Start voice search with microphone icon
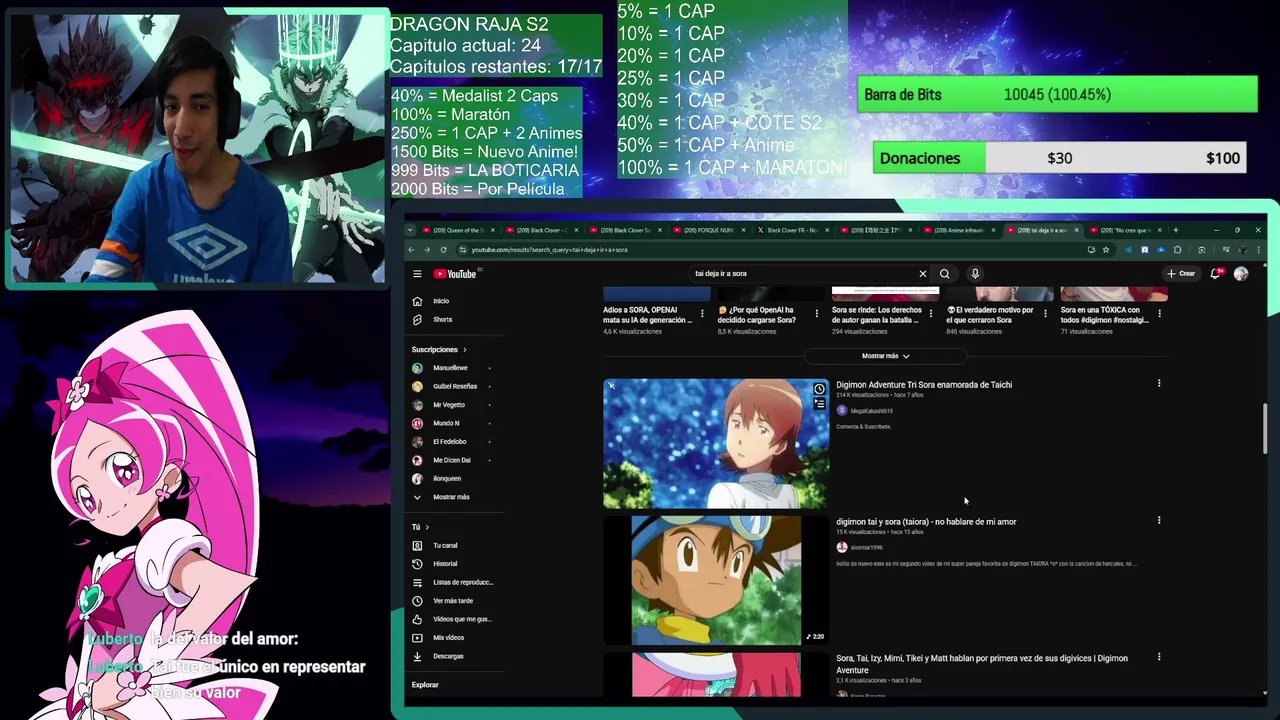Image resolution: width=1280 pixels, height=720 pixels. [x=975, y=273]
